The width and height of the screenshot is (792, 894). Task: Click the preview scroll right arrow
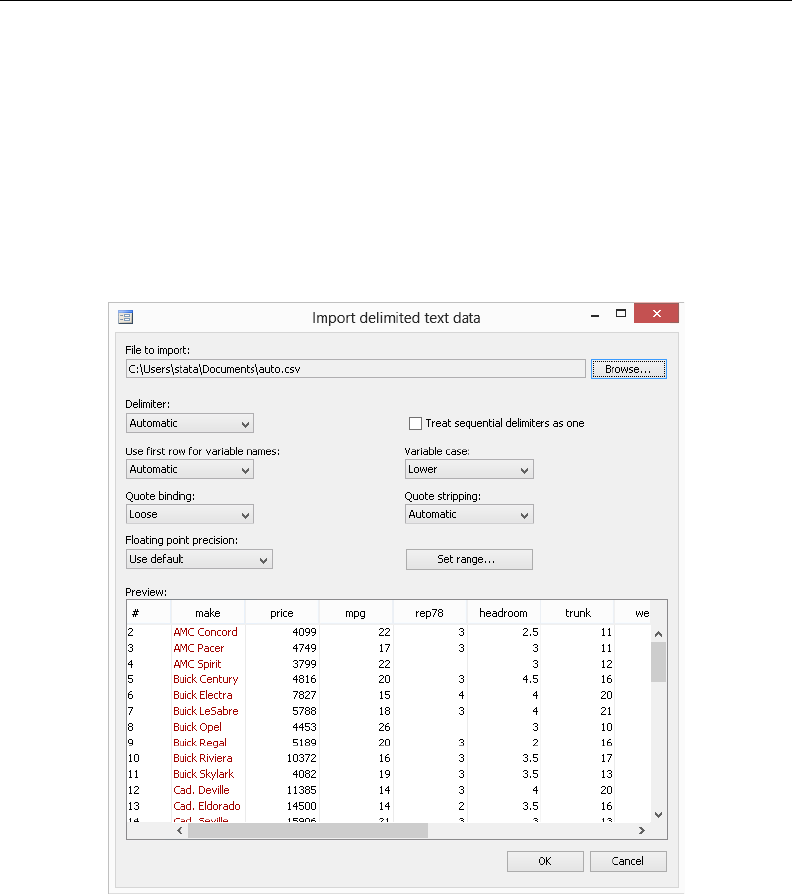[x=642, y=831]
